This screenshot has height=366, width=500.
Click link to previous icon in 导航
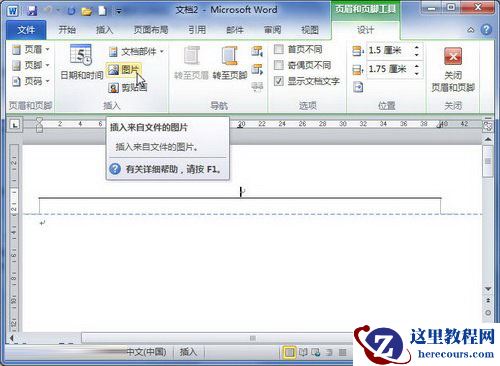(257, 87)
